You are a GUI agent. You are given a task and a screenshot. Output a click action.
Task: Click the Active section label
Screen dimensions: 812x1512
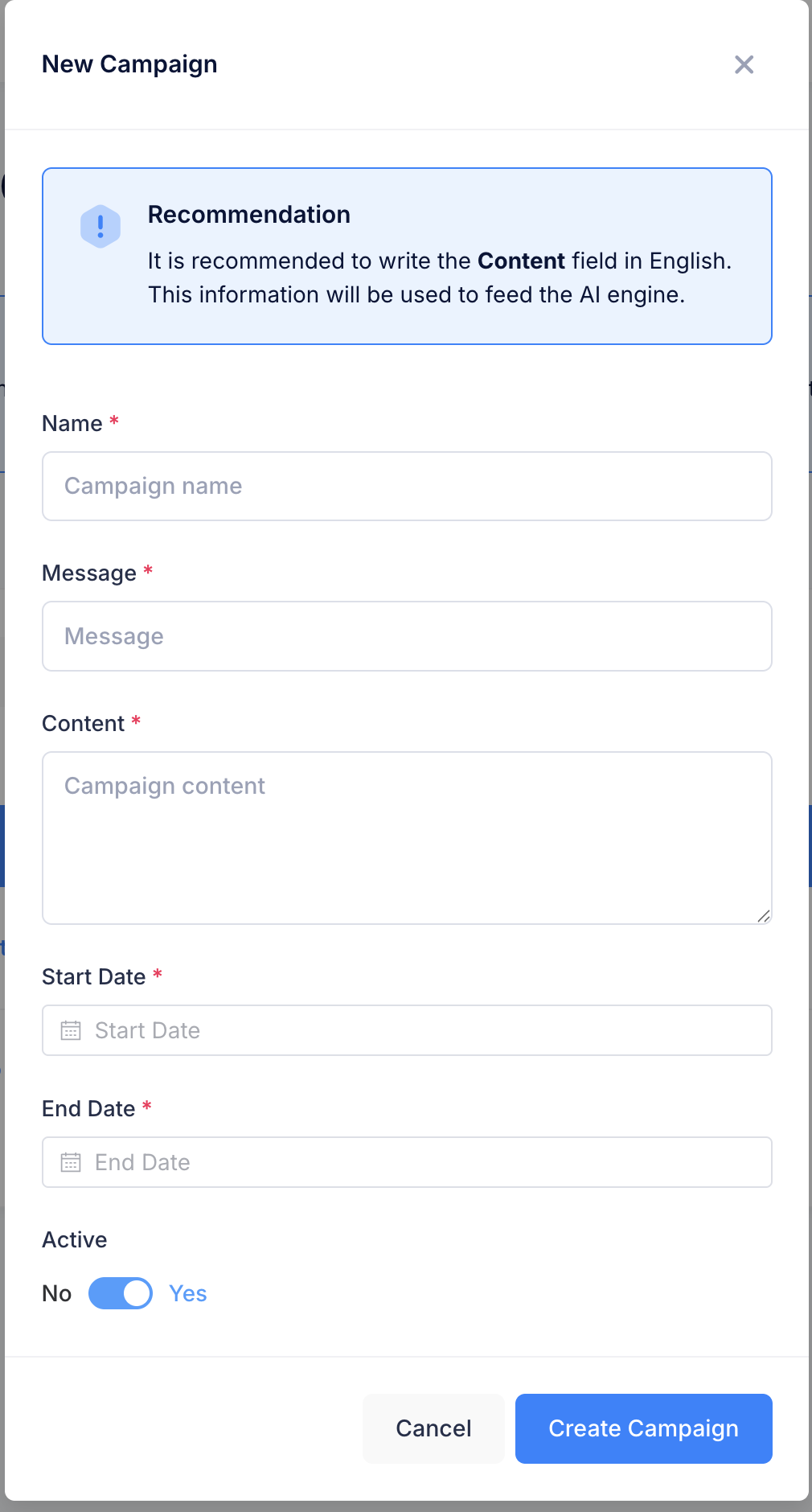tap(74, 1239)
